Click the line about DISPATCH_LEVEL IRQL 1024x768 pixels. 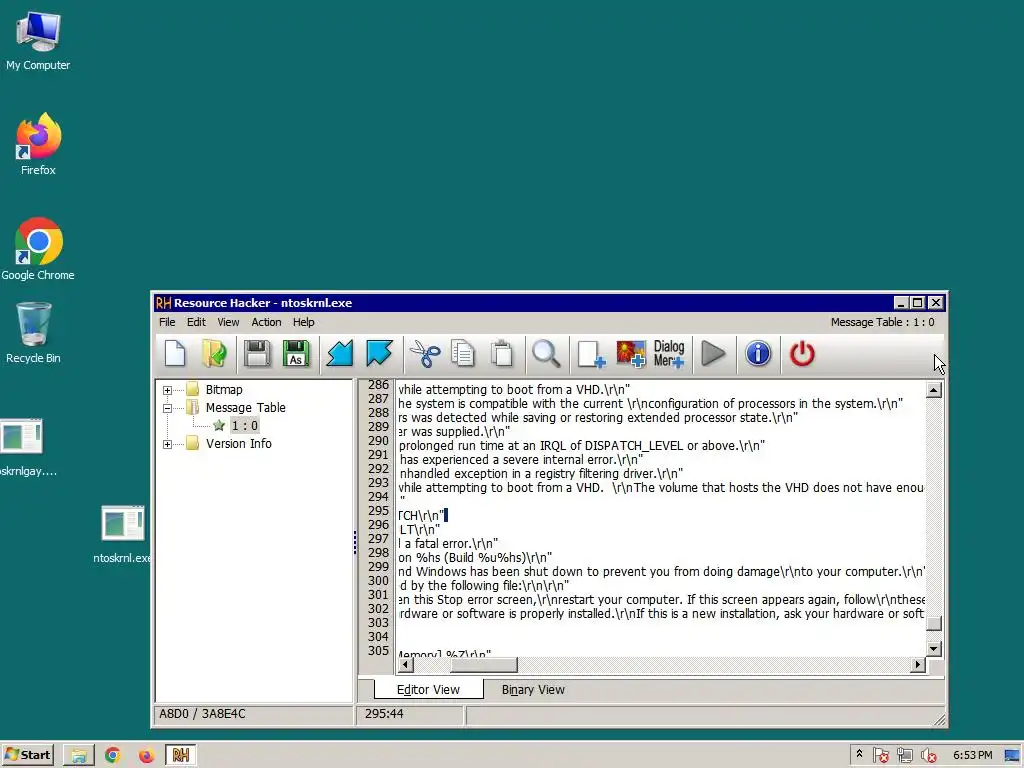point(581,446)
